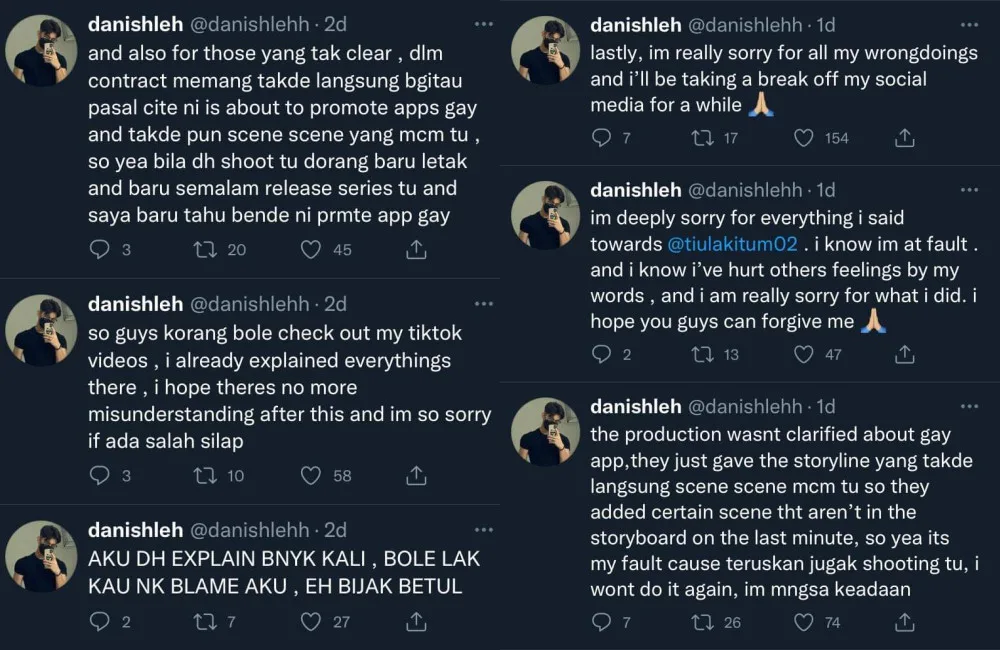Click avatar on the 'deeply sorry' tweet
The height and width of the screenshot is (650, 1000).
pos(545,215)
